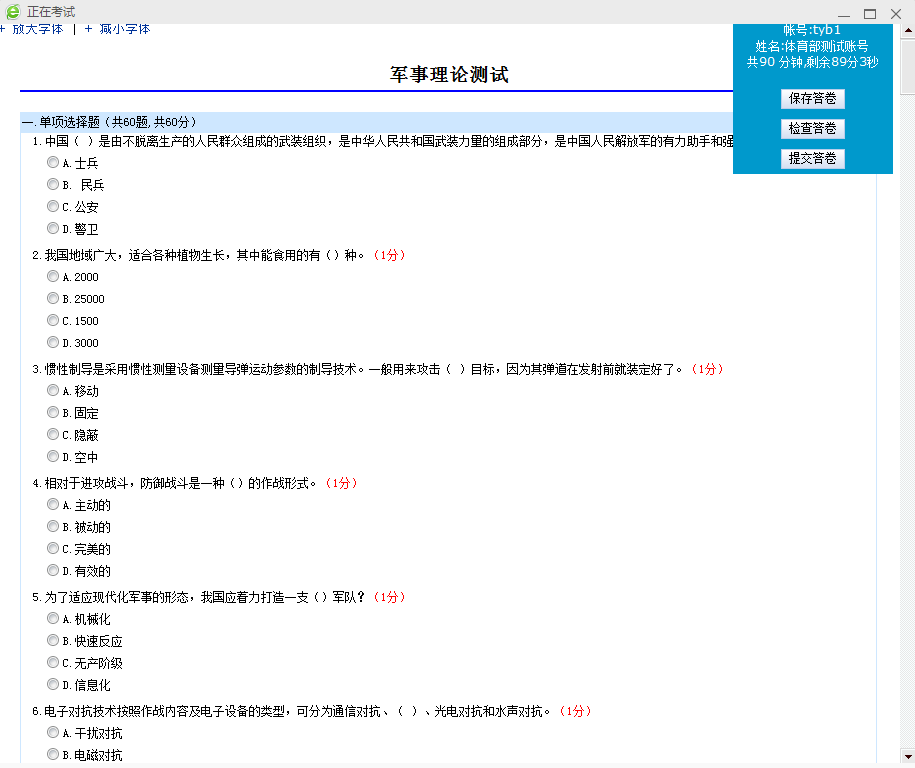Image resolution: width=915 pixels, height=768 pixels.
Task: Choose D 空中 for question 3
Action: pyautogui.click(x=53, y=457)
